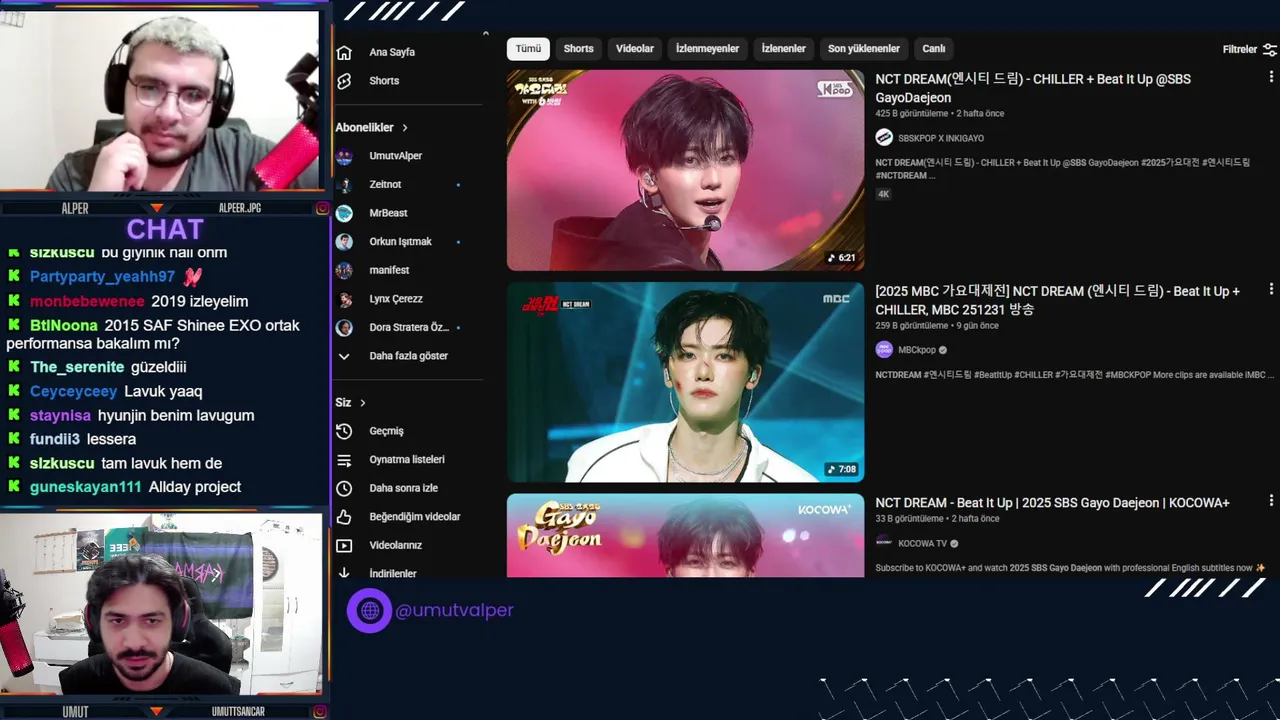Open the Shorts sidebar icon
The height and width of the screenshot is (720, 1280).
pos(344,81)
